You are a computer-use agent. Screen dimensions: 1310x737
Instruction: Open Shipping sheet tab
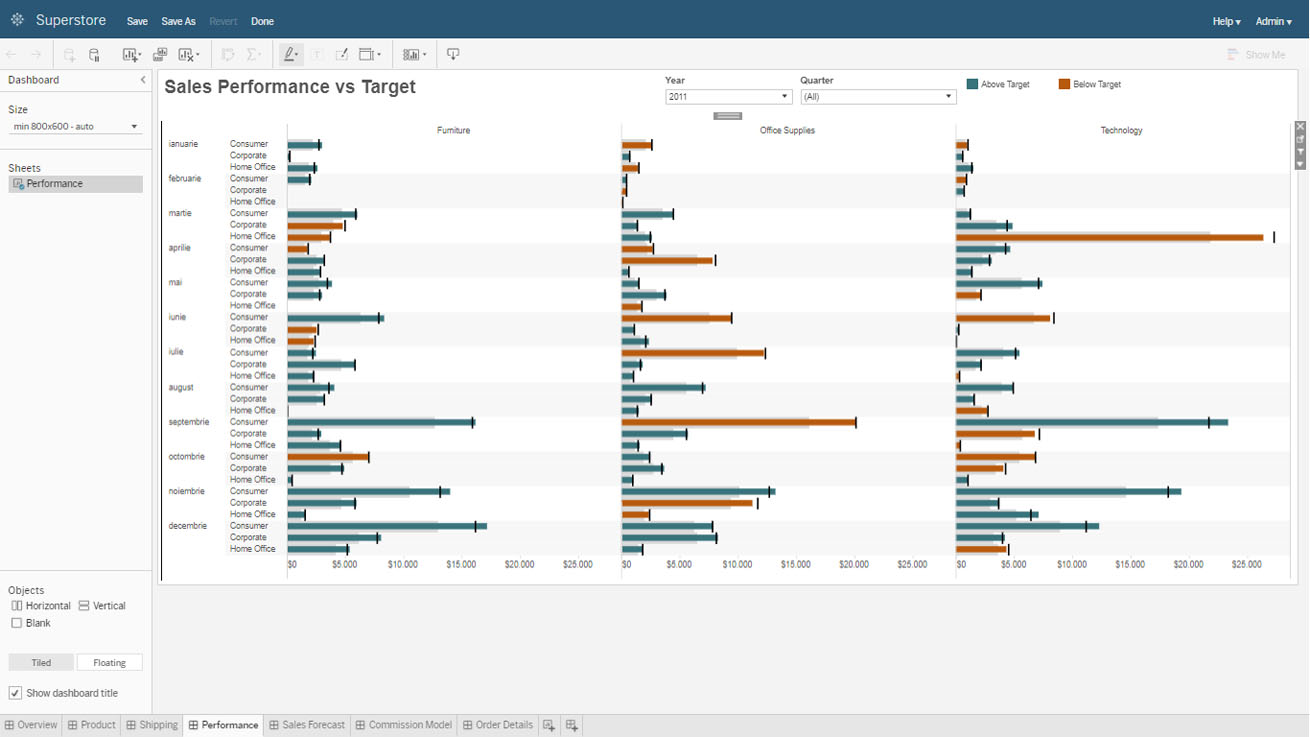pyautogui.click(x=152, y=725)
